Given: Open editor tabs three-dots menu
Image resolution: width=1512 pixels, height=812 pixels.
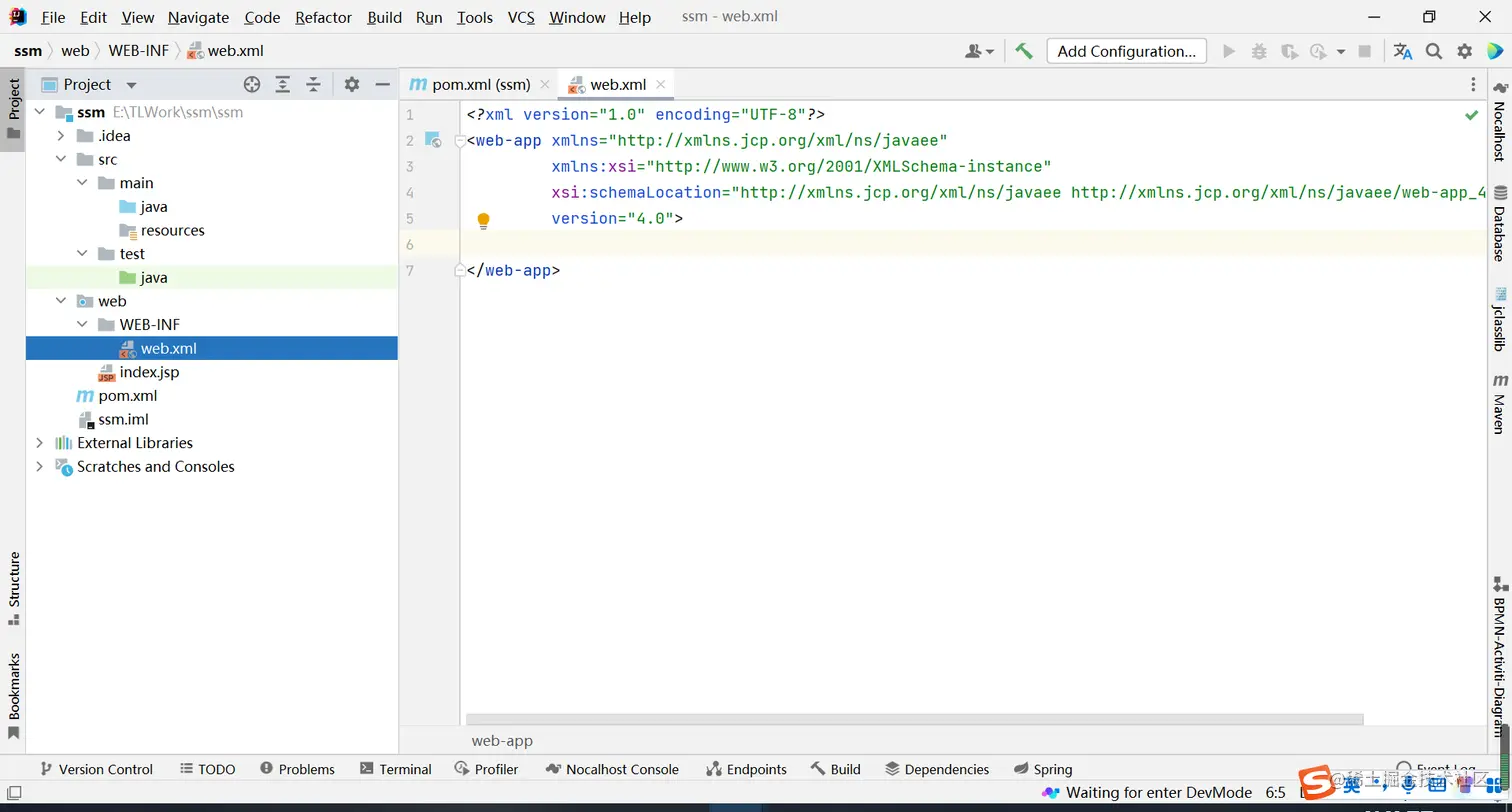Looking at the screenshot, I should click(1473, 85).
